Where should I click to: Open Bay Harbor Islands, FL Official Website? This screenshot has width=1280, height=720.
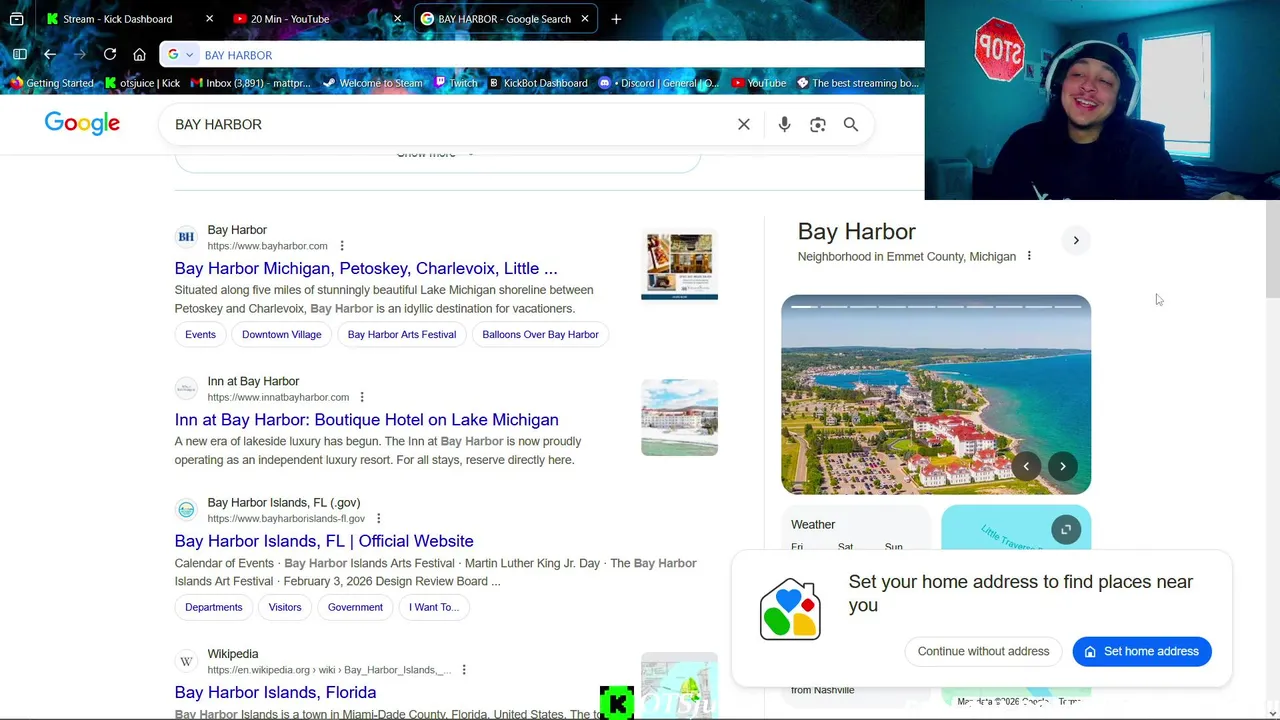click(x=324, y=541)
